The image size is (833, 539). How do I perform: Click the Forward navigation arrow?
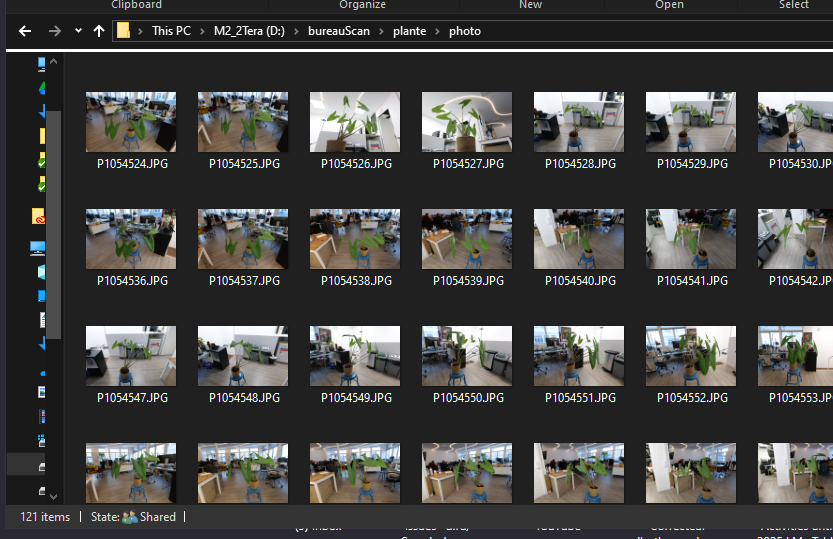click(54, 31)
